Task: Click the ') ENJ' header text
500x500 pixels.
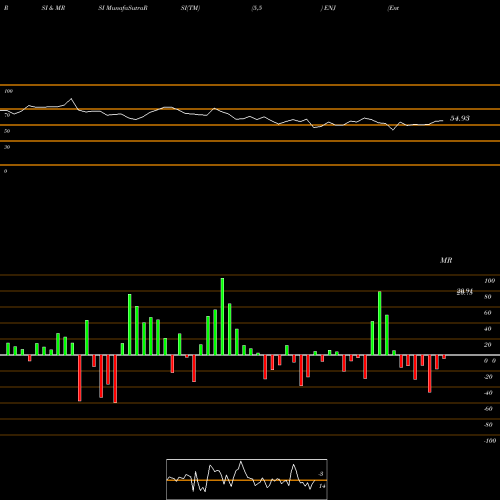Action: point(328,8)
